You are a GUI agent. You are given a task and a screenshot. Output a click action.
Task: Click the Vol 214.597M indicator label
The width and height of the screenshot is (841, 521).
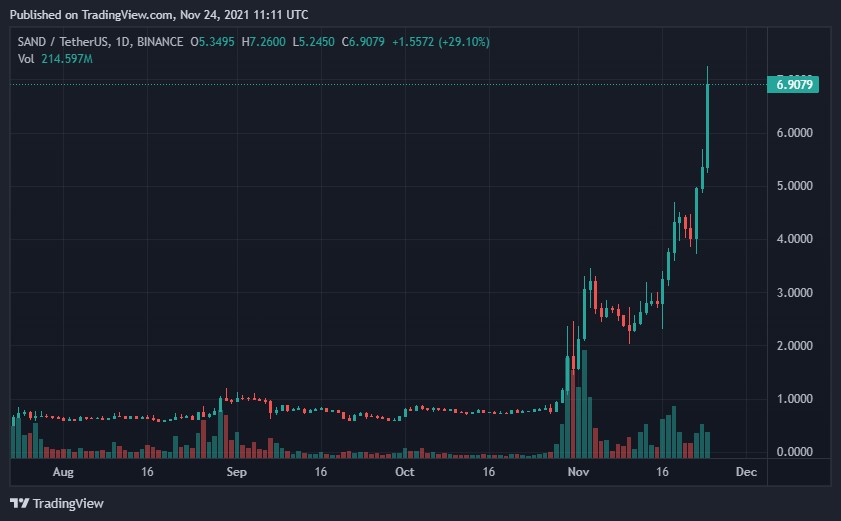click(x=54, y=58)
